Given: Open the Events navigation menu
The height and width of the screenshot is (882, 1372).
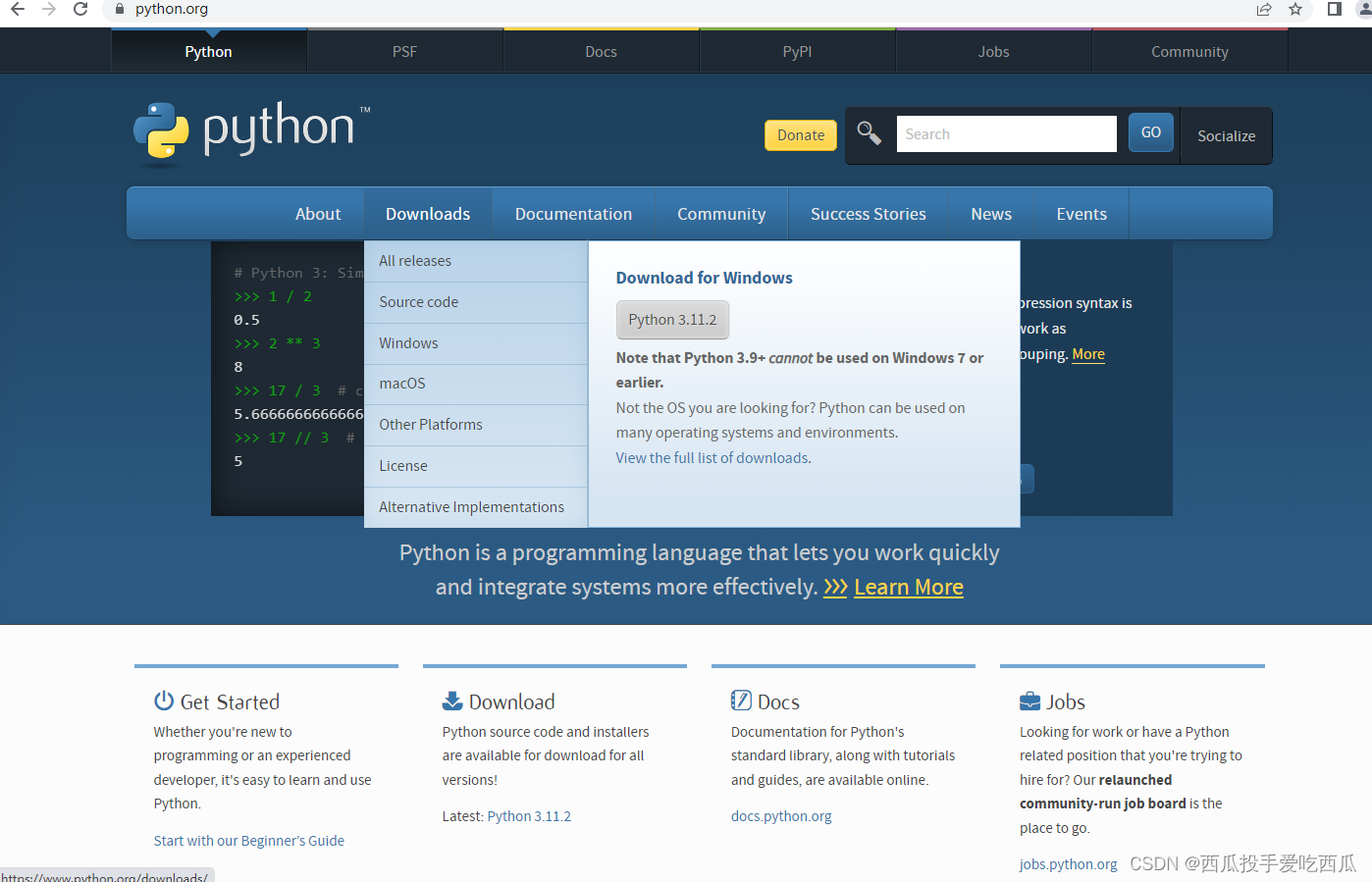Looking at the screenshot, I should [x=1082, y=214].
